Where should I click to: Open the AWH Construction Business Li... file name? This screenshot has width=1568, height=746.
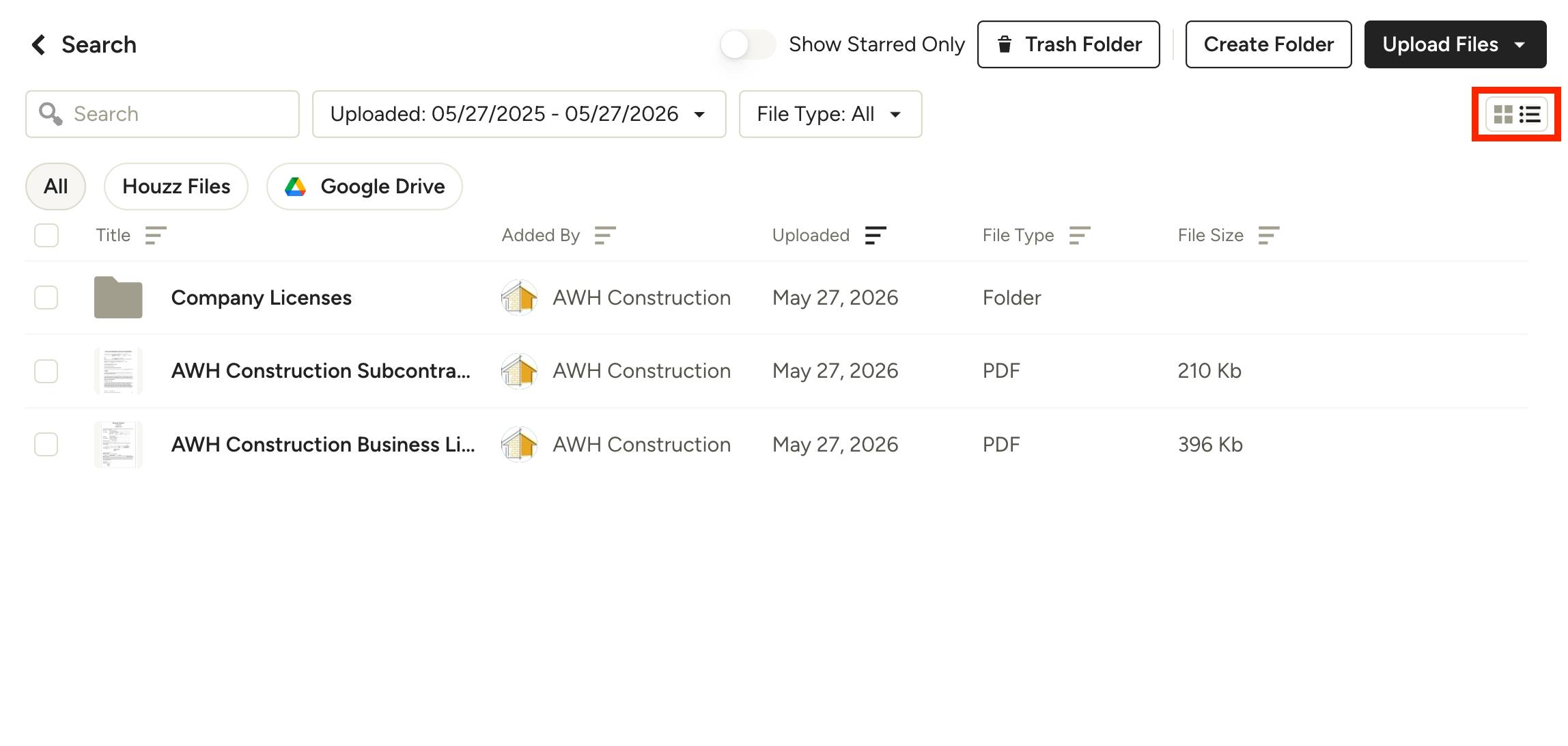pyautogui.click(x=323, y=445)
